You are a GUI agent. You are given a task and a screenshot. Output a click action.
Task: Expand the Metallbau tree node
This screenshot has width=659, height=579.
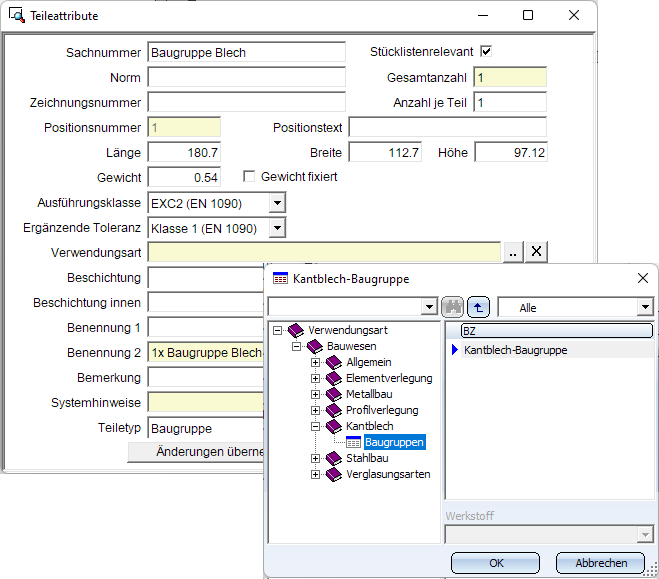315,394
